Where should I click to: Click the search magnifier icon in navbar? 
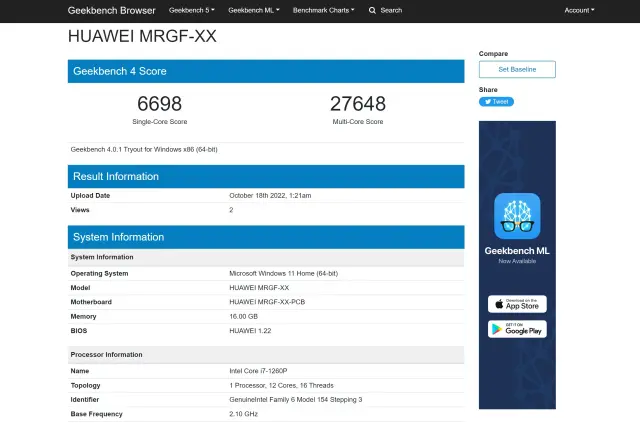tap(373, 10)
